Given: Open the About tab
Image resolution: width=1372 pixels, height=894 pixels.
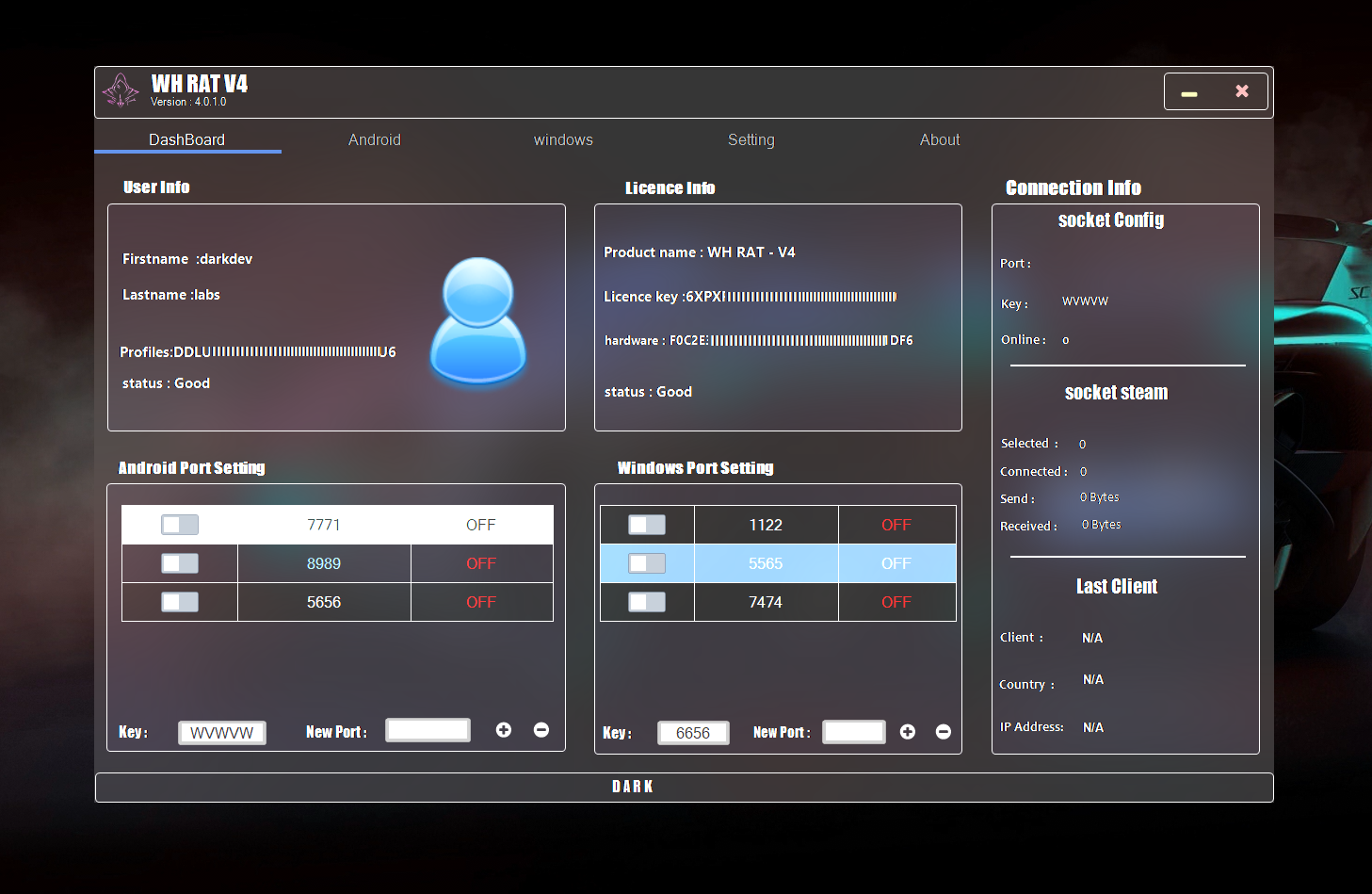Looking at the screenshot, I should (940, 139).
